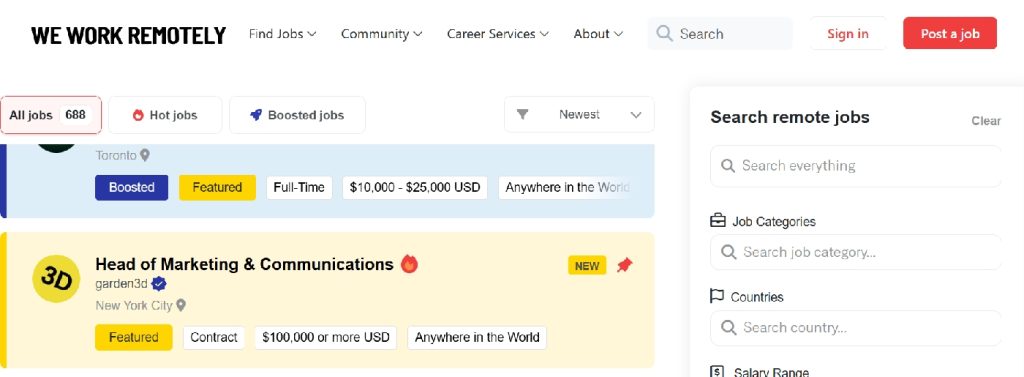Image resolution: width=1024 pixels, height=377 pixels.
Task: Expand the Community menu
Action: [381, 34]
